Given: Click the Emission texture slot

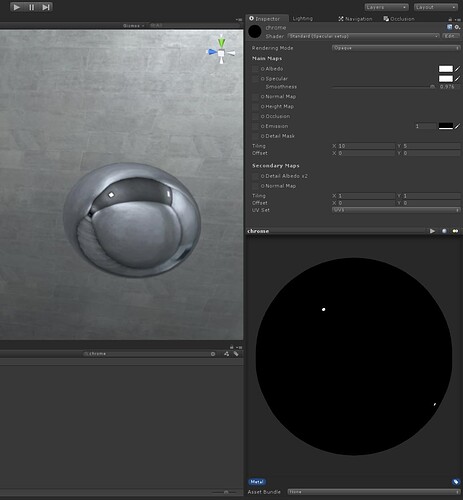Looking at the screenshot, I should coord(255,126).
